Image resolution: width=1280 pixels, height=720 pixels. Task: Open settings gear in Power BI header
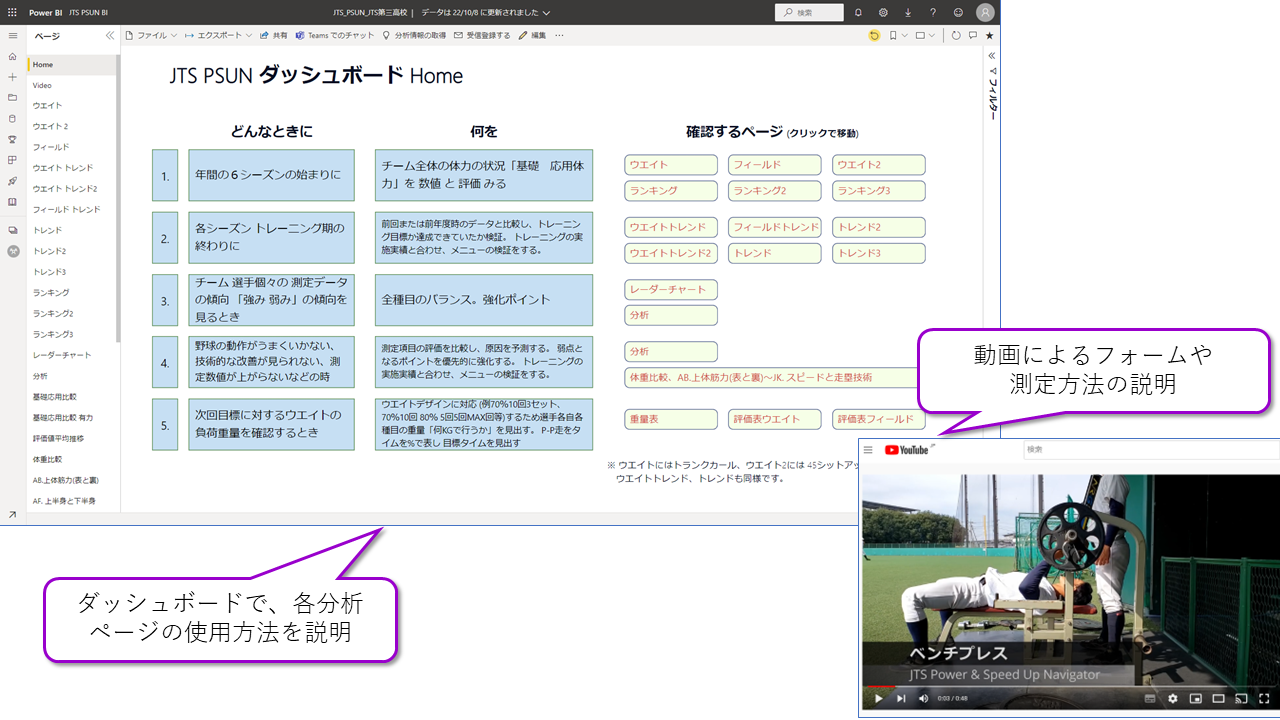coord(883,13)
